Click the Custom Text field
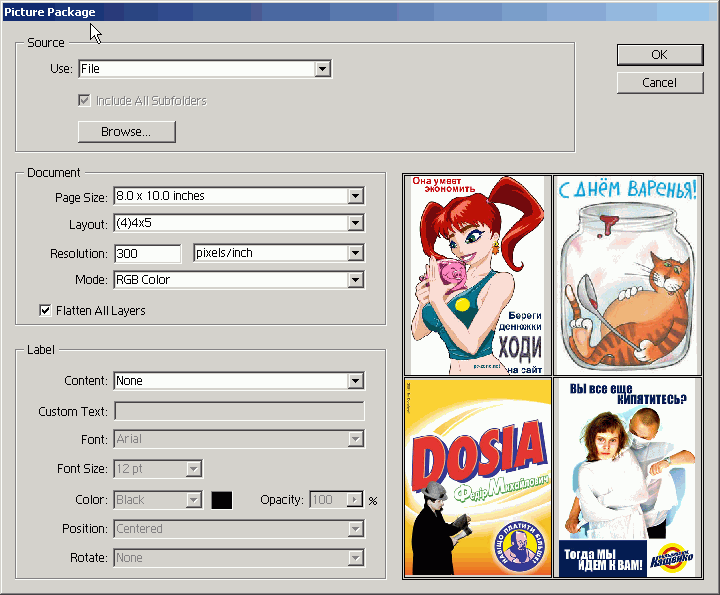The width and height of the screenshot is (720, 595). (x=239, y=411)
